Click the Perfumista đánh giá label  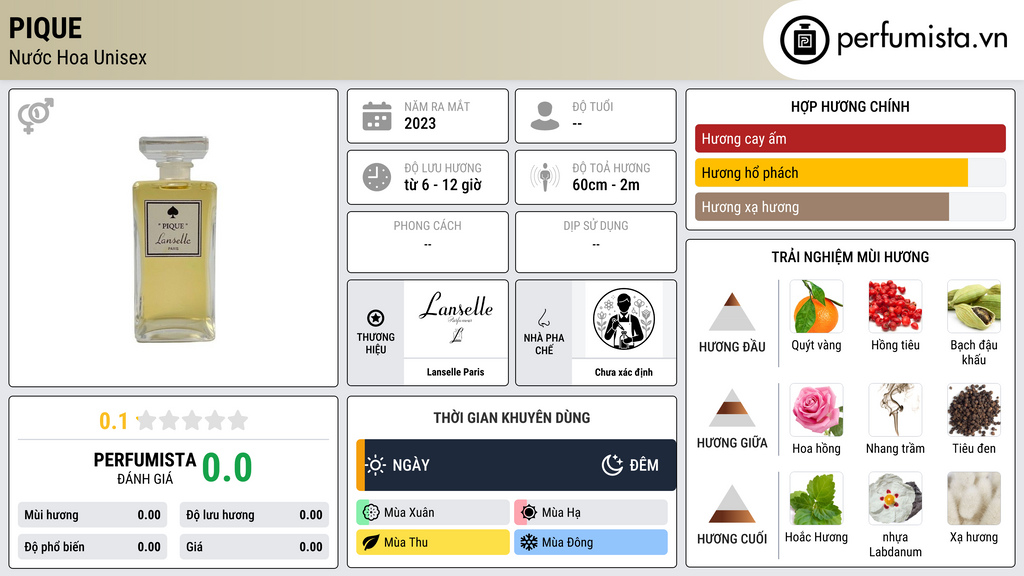pos(145,468)
